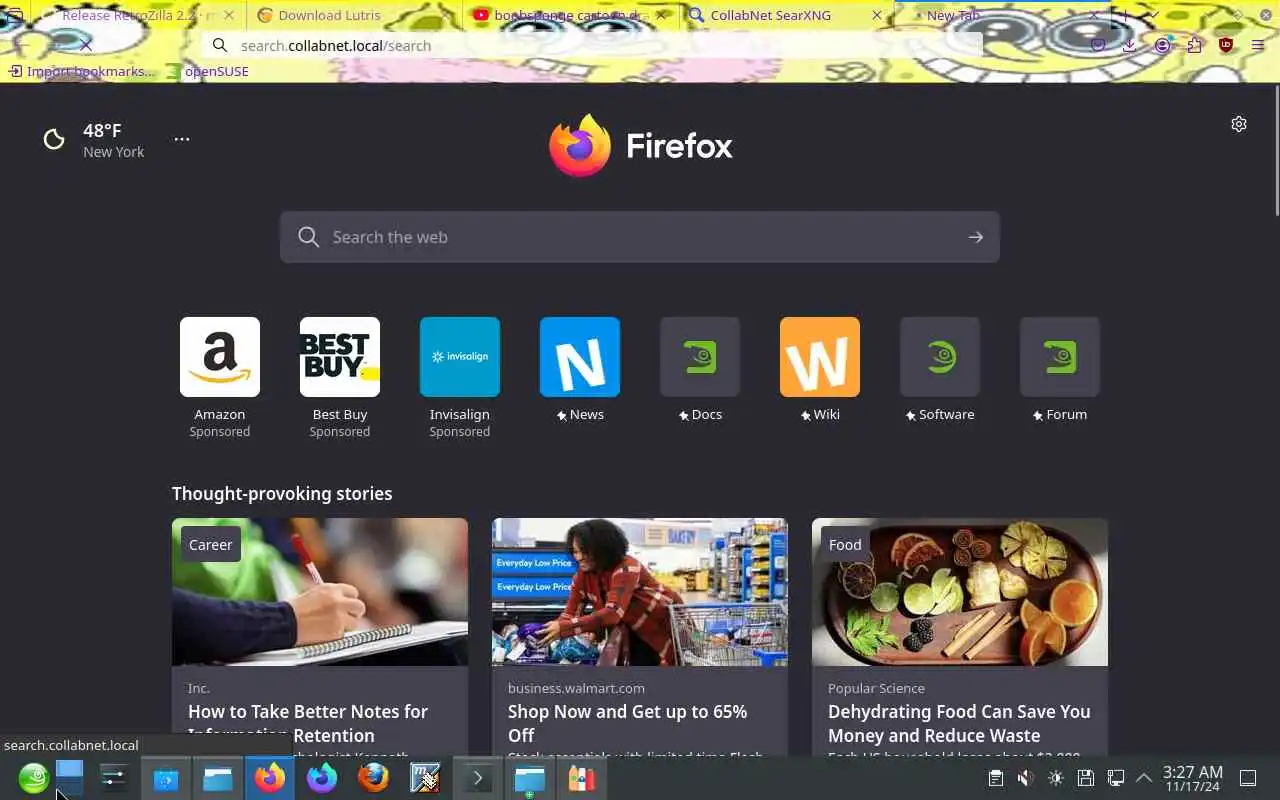
Task: Open the weather widget three-dot menu
Action: coord(182,139)
